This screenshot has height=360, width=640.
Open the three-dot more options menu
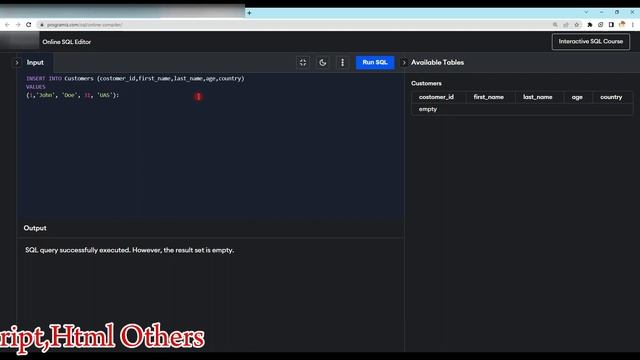point(342,62)
